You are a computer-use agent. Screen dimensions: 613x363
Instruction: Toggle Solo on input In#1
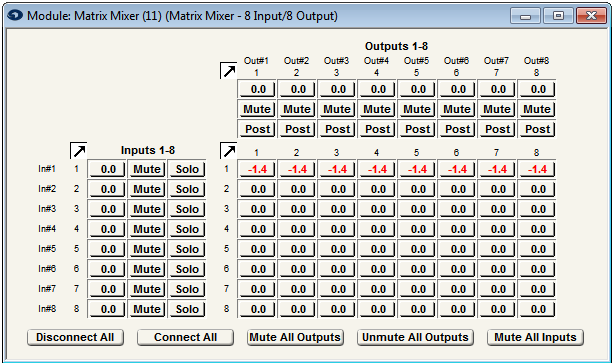click(x=187, y=169)
